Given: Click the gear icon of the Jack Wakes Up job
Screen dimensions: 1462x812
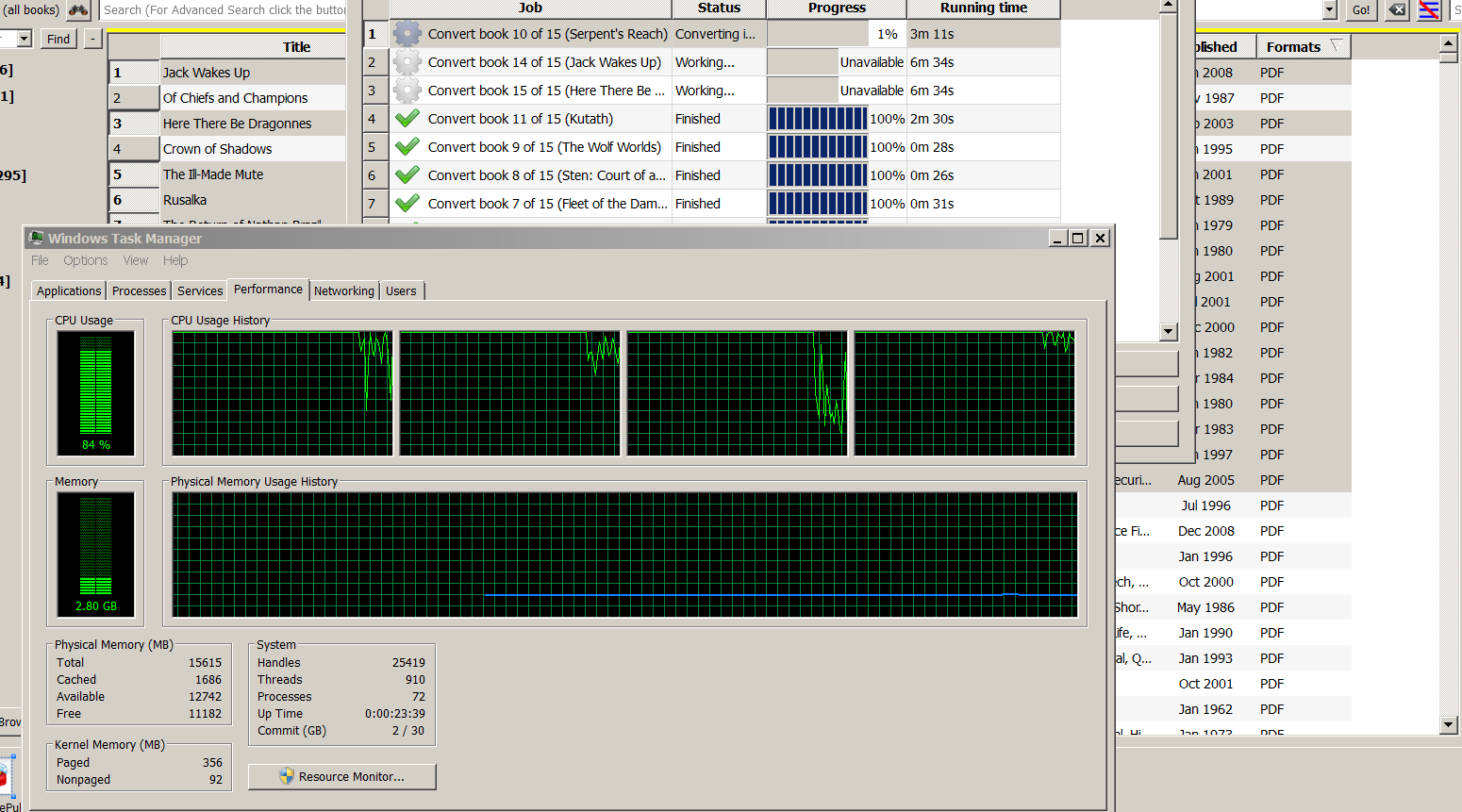Looking at the screenshot, I should coord(407,62).
